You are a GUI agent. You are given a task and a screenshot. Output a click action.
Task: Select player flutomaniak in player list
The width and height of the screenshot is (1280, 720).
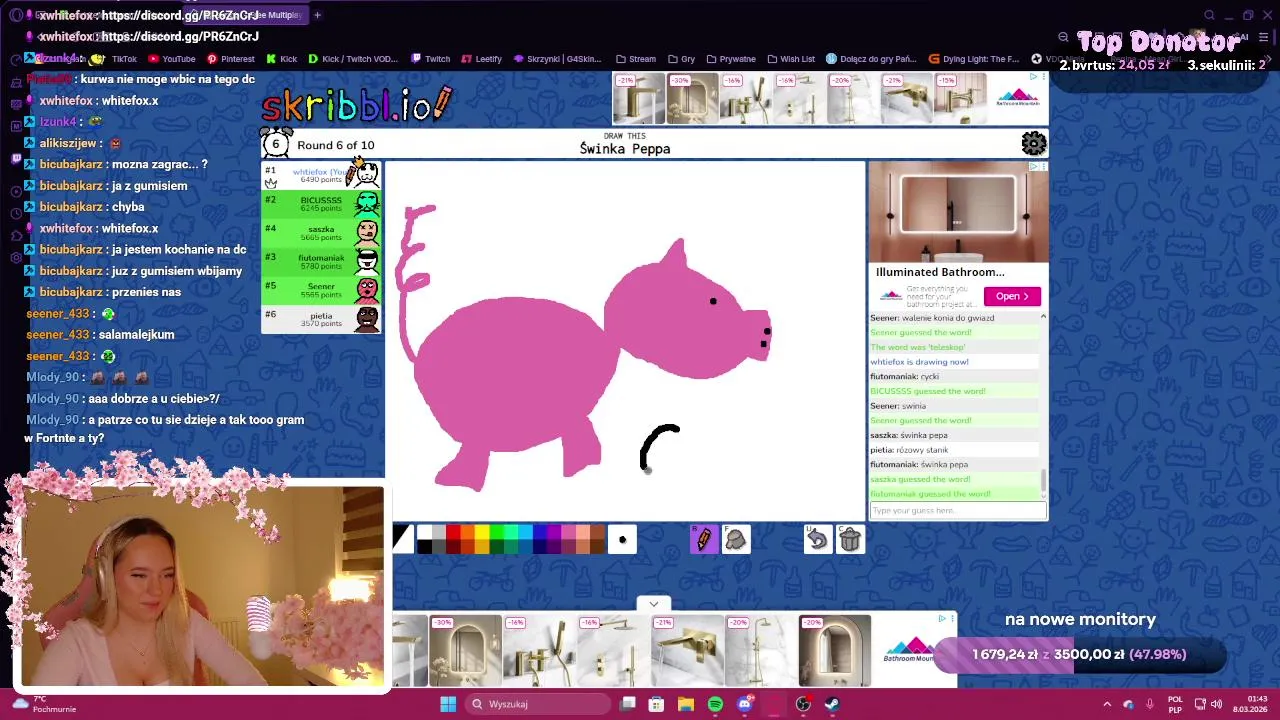click(321, 261)
